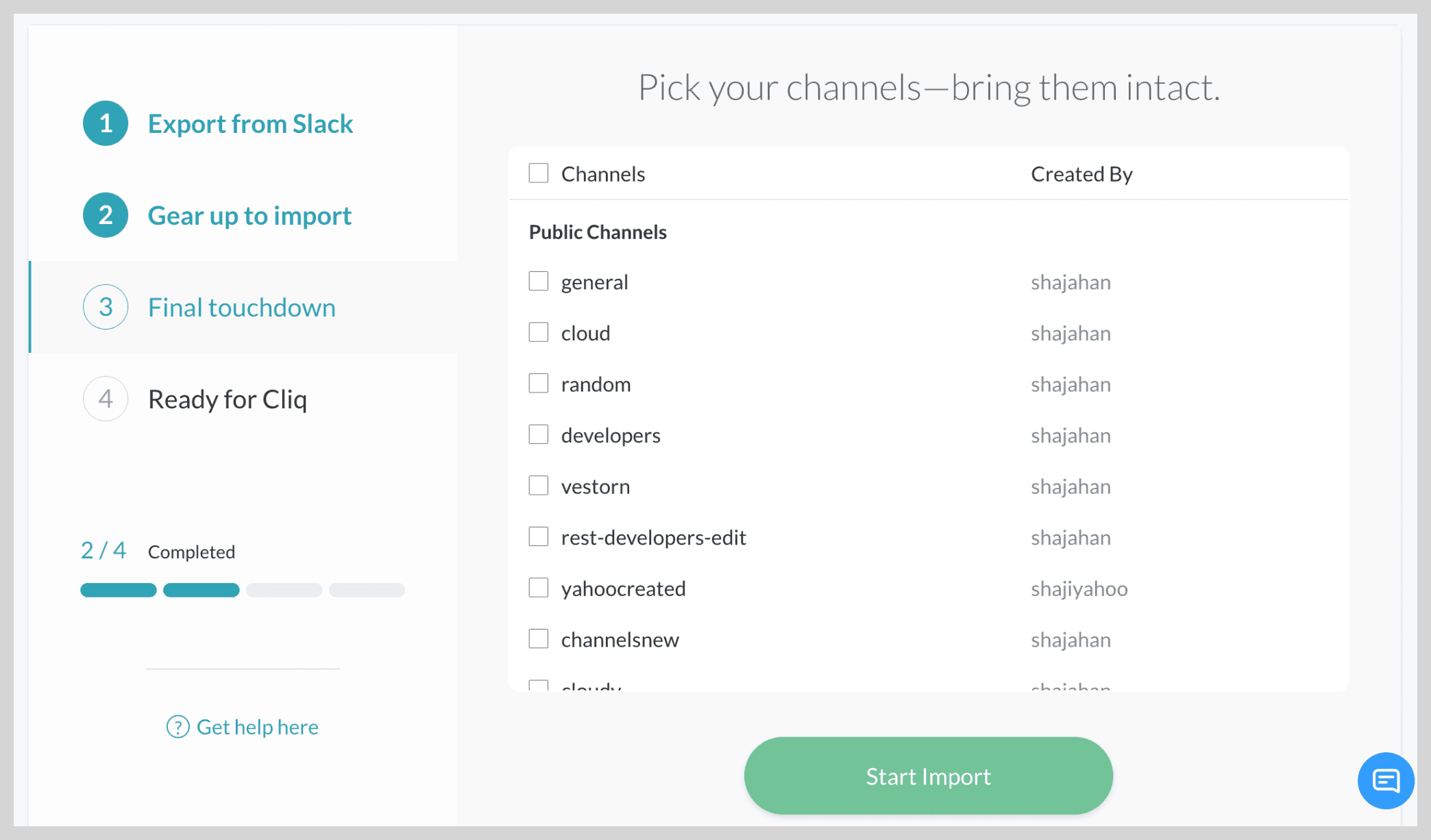
Task: Open the Gear up to import step
Action: [x=249, y=216]
